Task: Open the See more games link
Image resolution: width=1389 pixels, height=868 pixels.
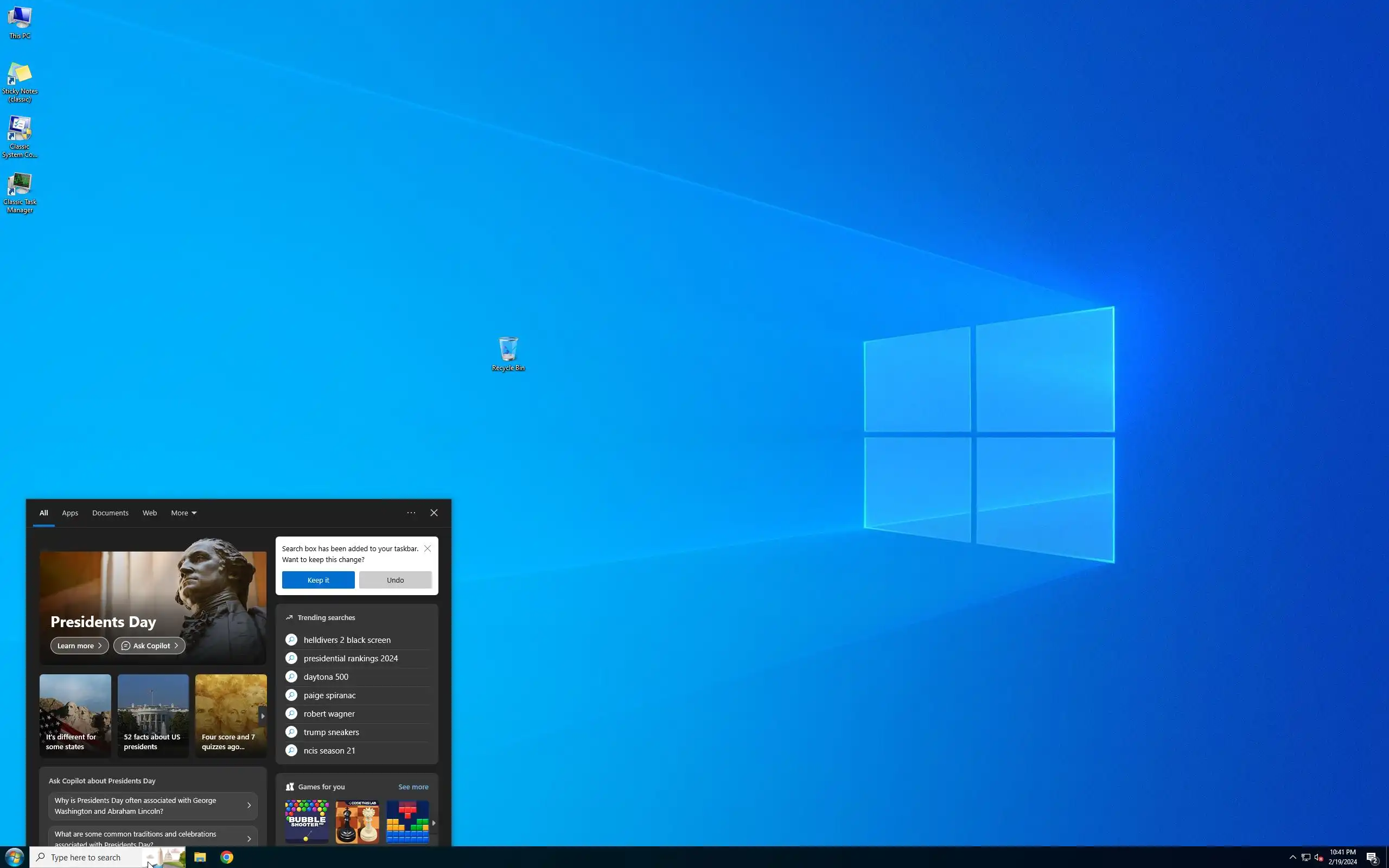Action: click(x=413, y=787)
